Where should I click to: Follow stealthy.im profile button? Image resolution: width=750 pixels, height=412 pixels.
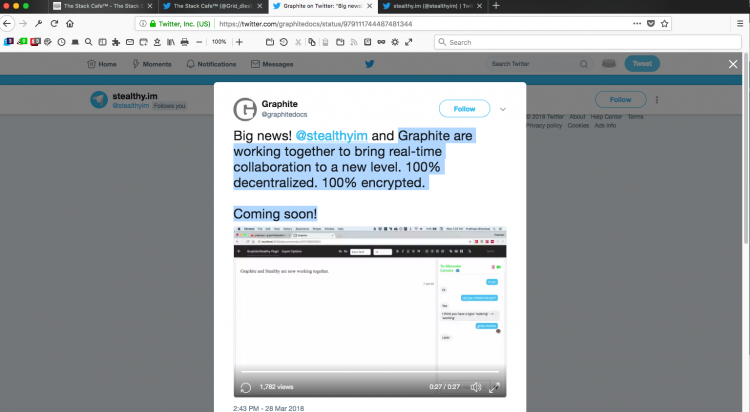(x=620, y=100)
